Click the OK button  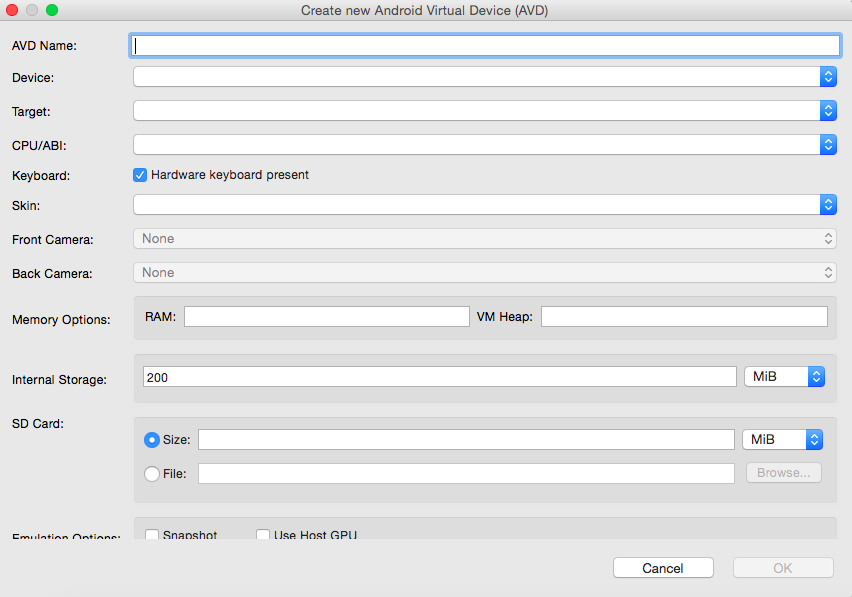click(783, 568)
